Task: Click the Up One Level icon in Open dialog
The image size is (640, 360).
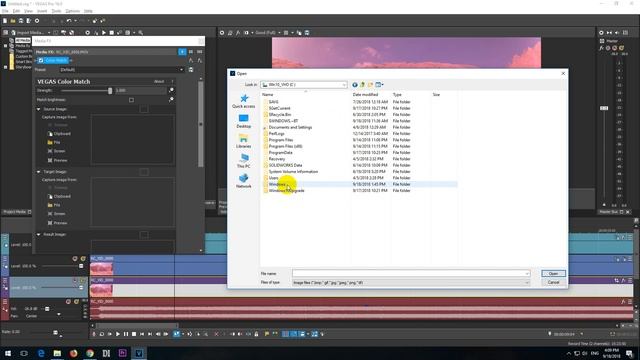Action: tap(362, 85)
